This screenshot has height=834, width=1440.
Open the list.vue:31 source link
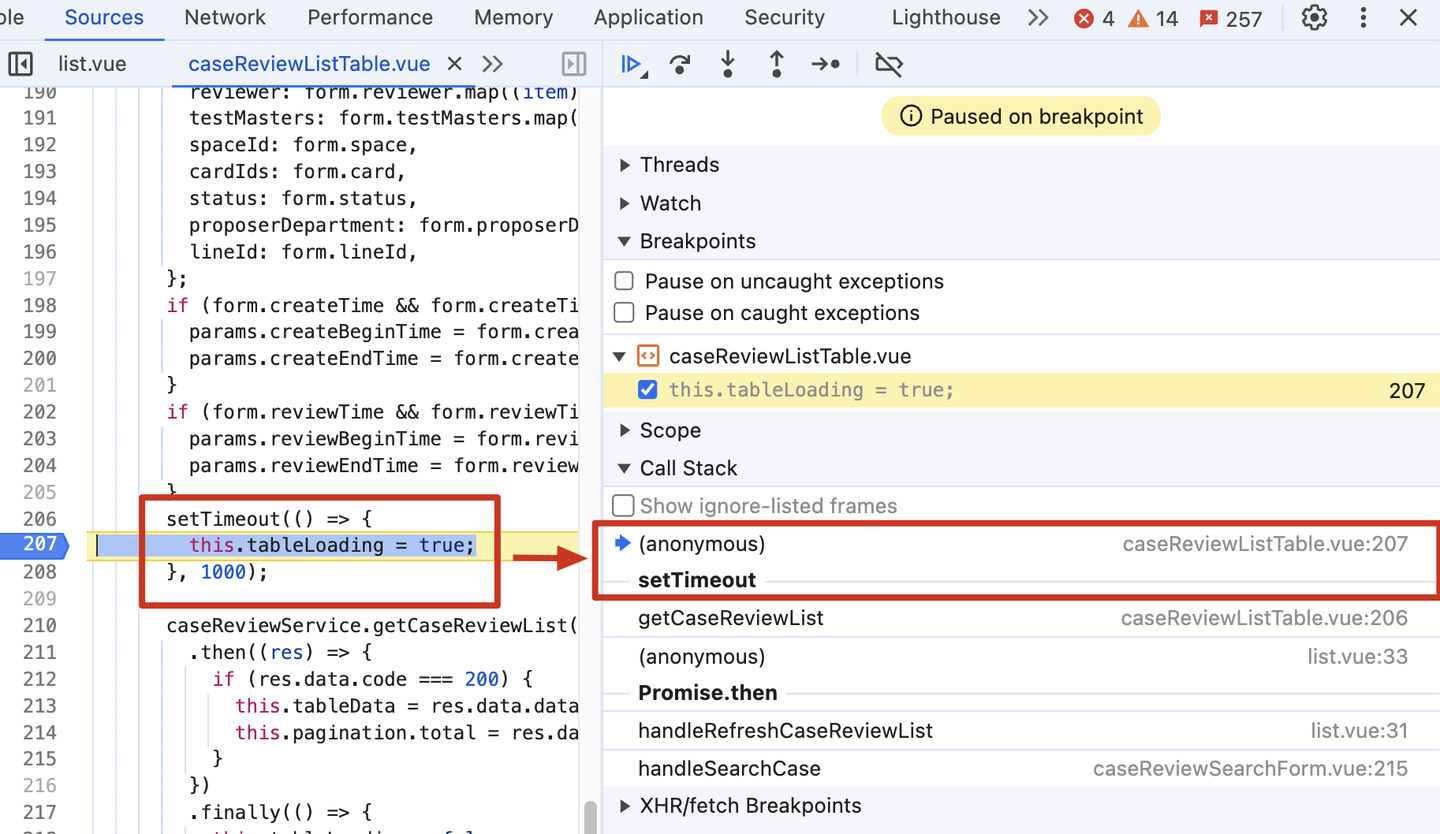coord(1358,731)
